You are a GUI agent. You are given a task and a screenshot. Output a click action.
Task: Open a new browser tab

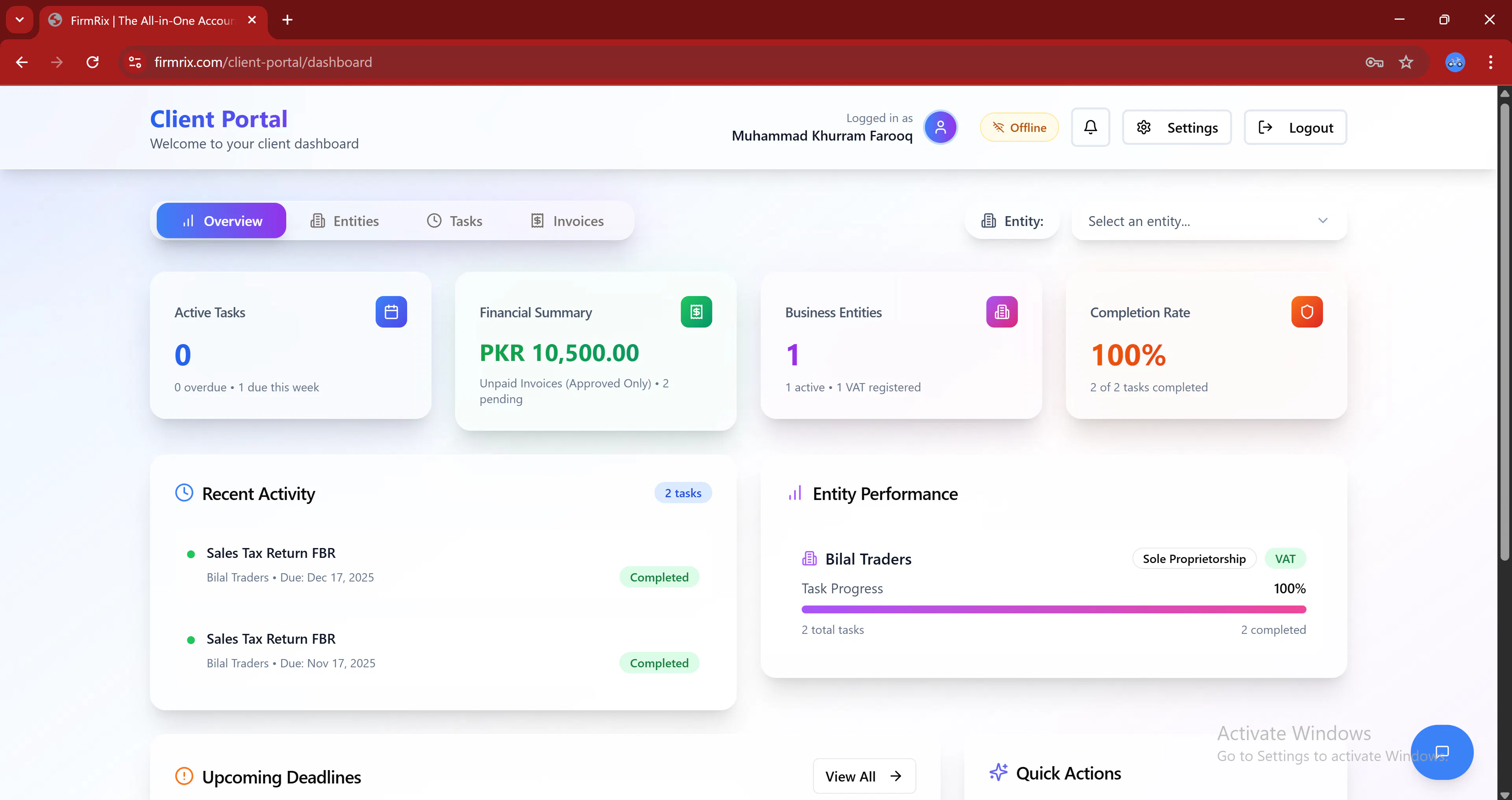click(x=287, y=20)
